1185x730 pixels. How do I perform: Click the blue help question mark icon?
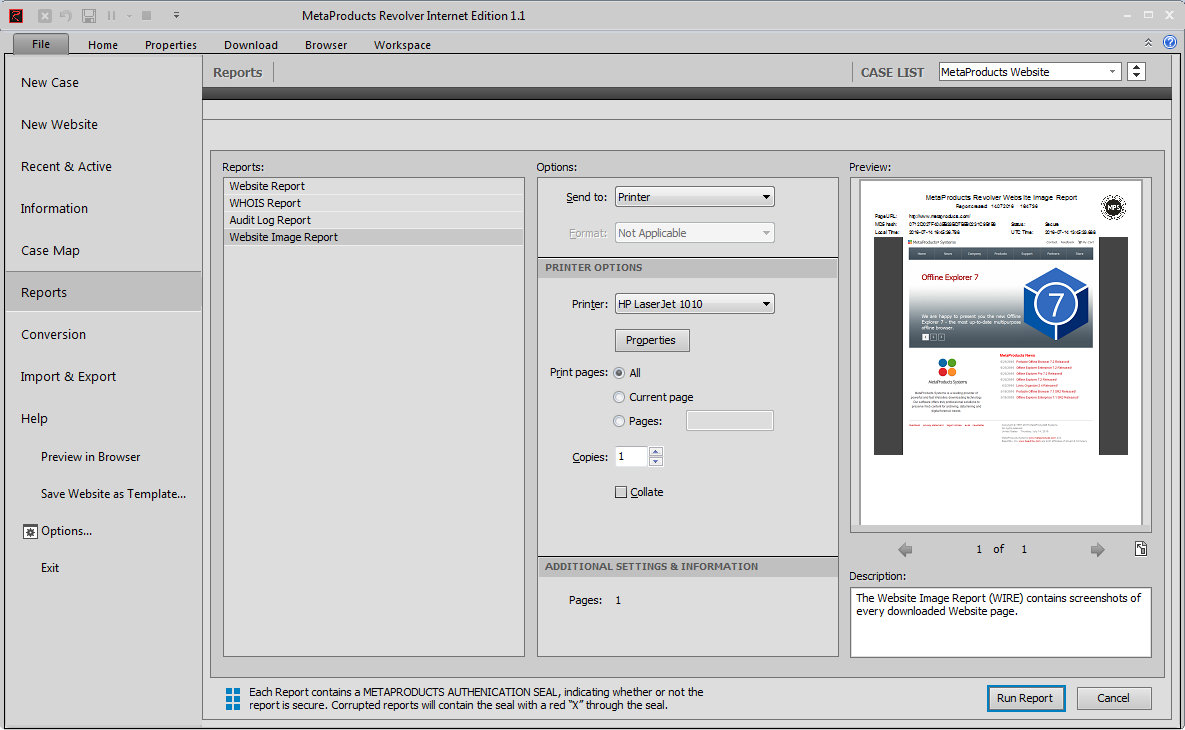point(1169,42)
